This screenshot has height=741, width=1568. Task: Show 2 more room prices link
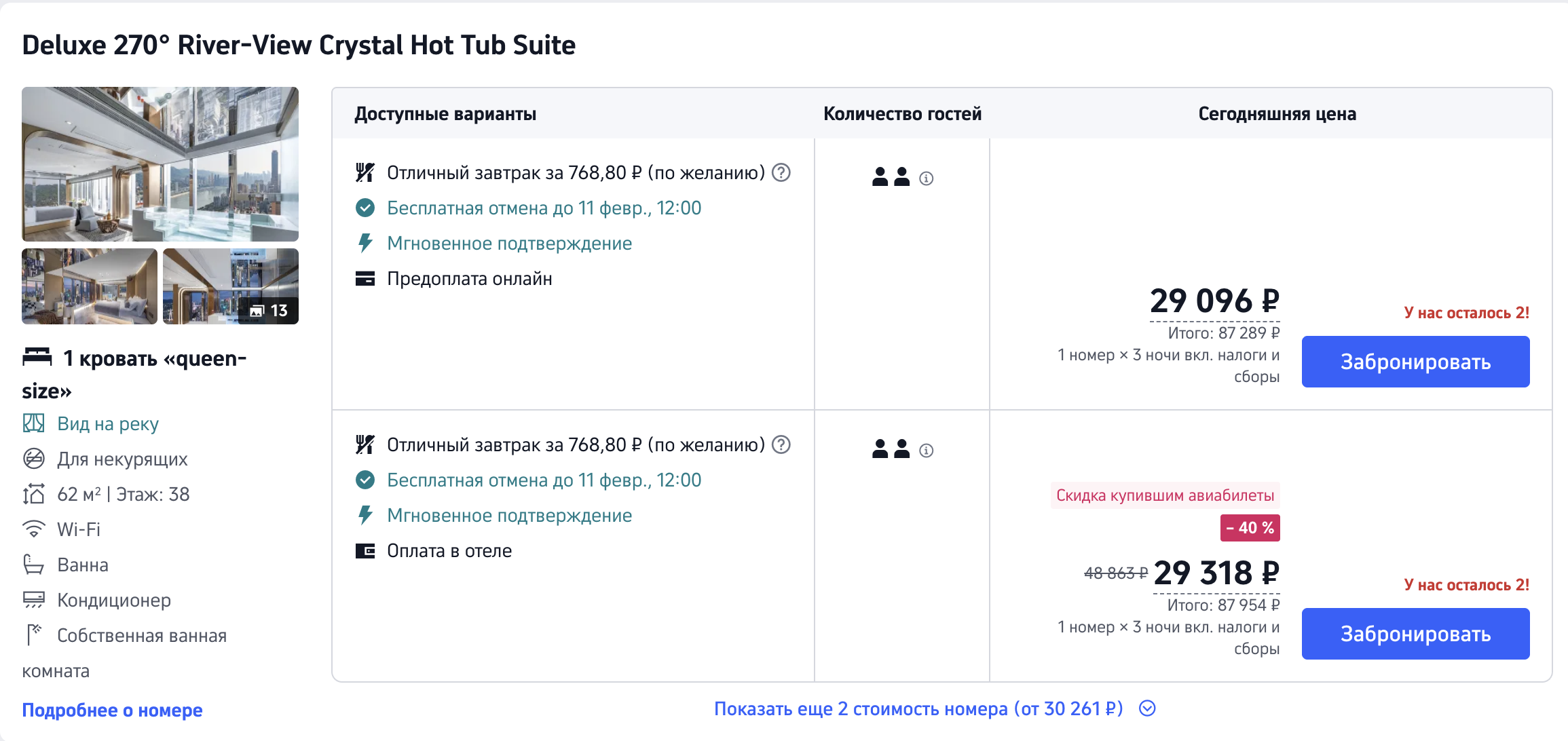coord(918,708)
